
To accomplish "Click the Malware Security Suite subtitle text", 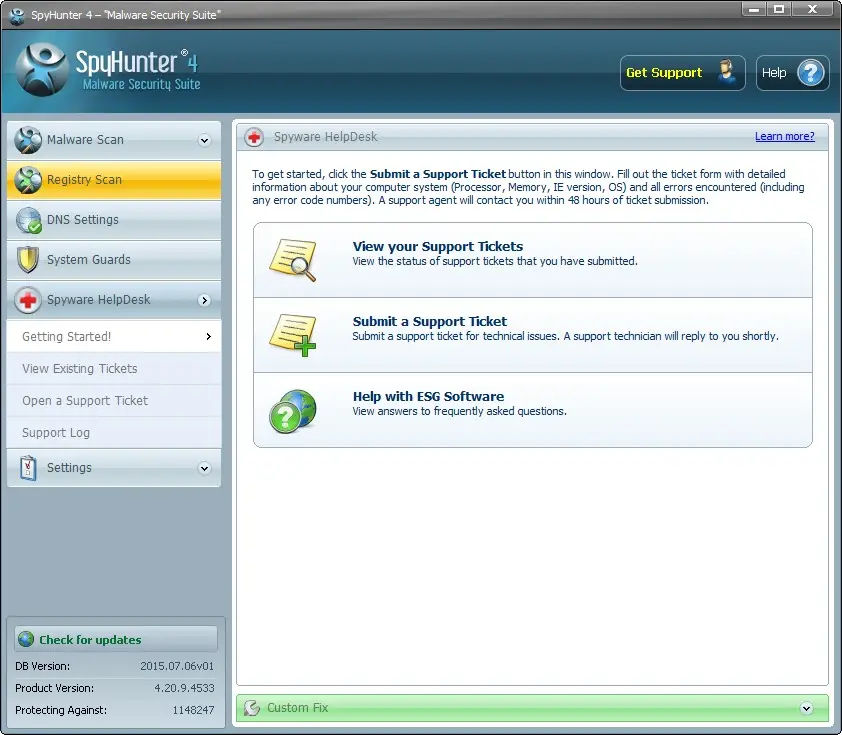I will 141,84.
